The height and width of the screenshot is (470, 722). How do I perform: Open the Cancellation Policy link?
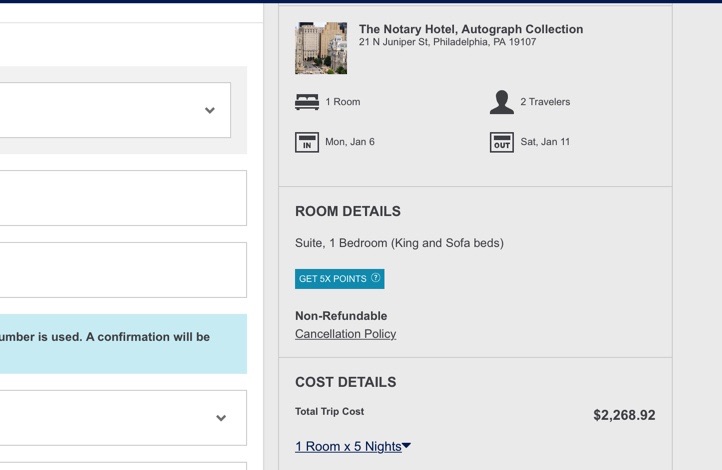coord(345,334)
